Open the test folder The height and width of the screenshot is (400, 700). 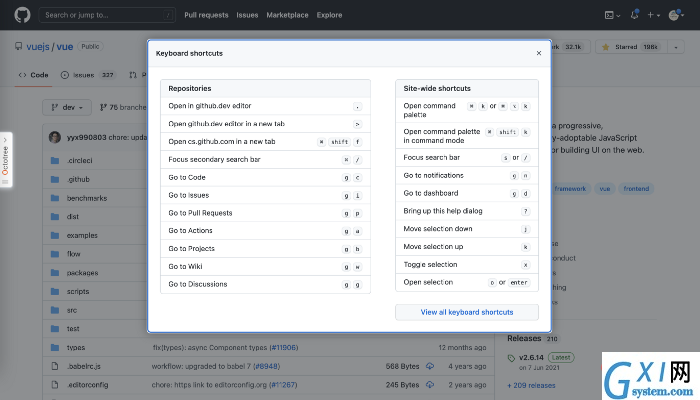73,329
